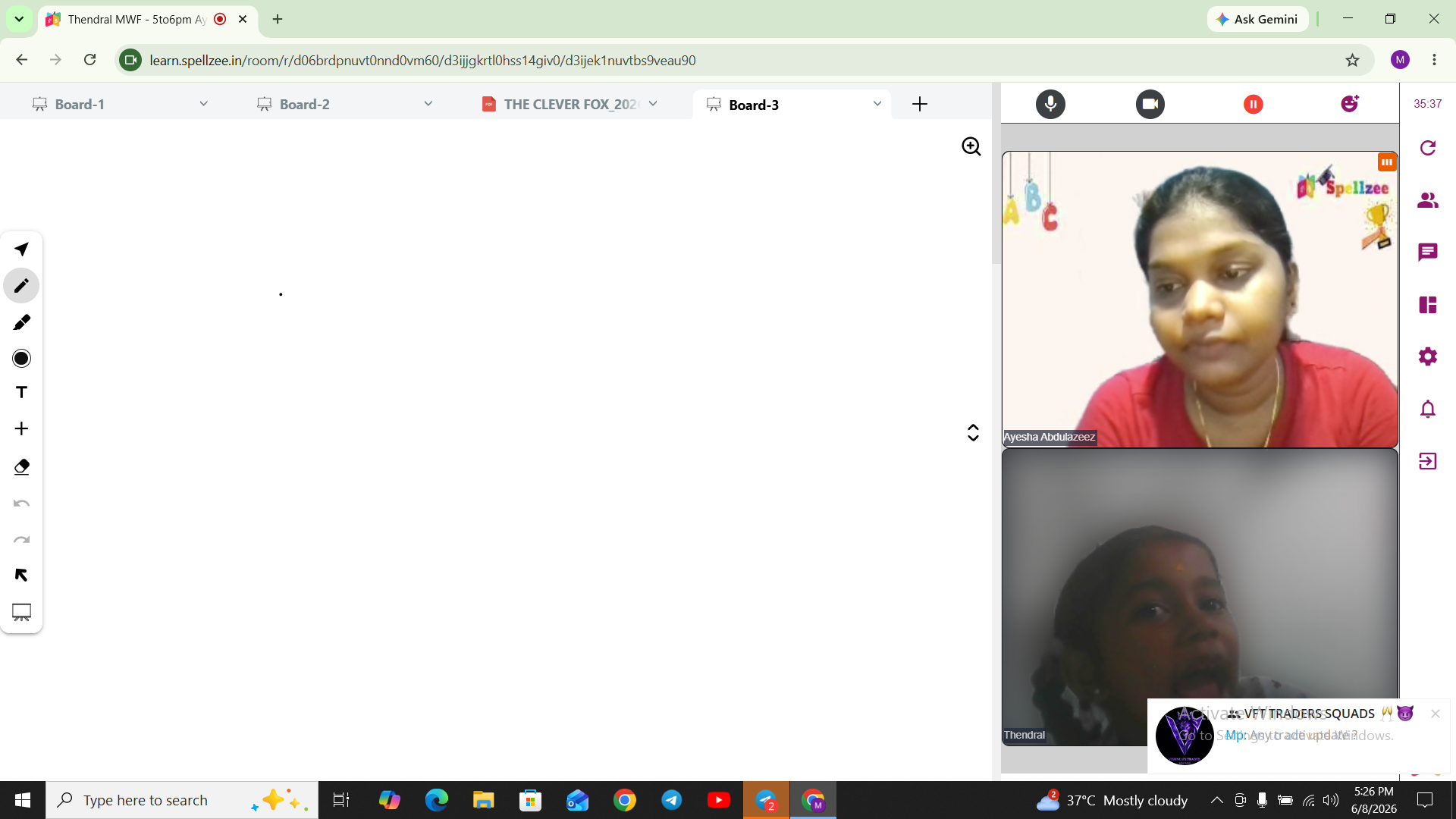Screen dimensions: 1456x819
Task: Open the notifications bell icon
Action: point(1427,409)
